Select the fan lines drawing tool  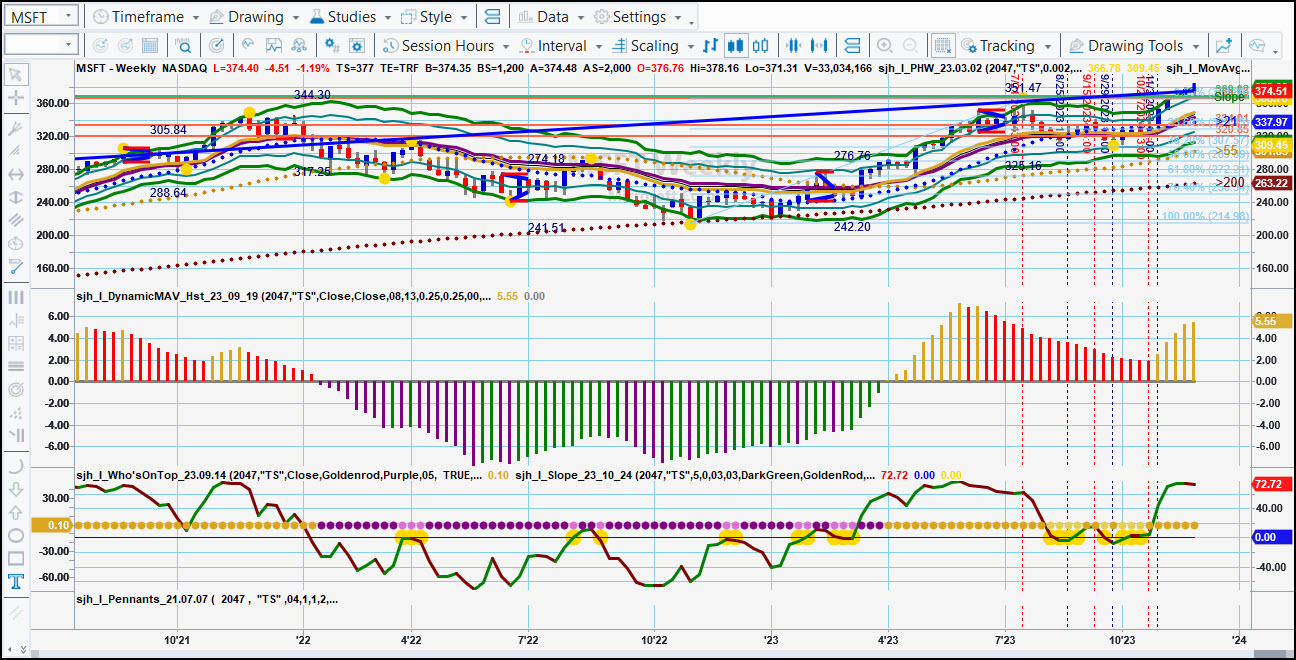click(x=15, y=130)
